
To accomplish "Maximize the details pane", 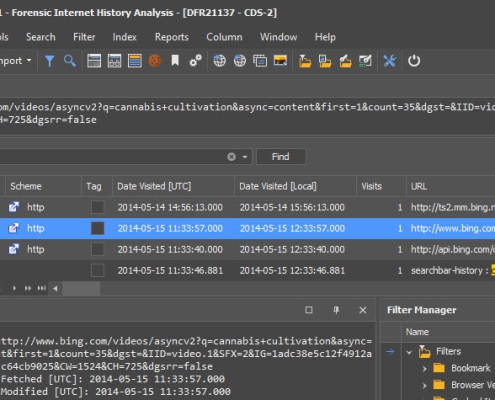I will tap(309, 310).
